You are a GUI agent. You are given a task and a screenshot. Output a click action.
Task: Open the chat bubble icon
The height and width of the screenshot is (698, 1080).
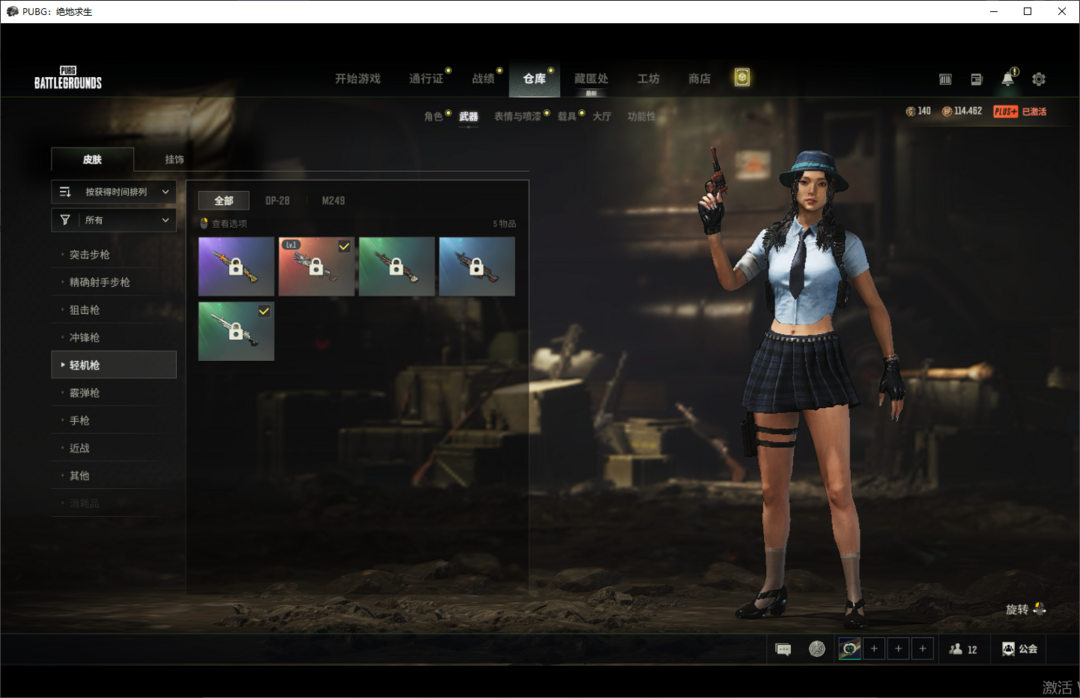coord(783,649)
